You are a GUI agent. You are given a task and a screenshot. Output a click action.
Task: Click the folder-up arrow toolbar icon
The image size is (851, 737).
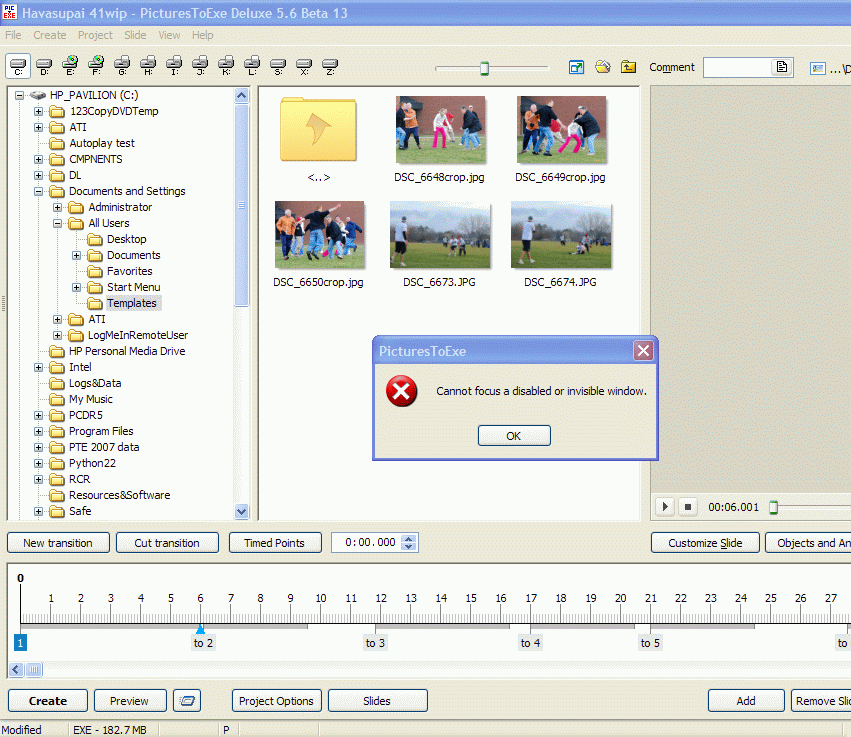[x=628, y=67]
